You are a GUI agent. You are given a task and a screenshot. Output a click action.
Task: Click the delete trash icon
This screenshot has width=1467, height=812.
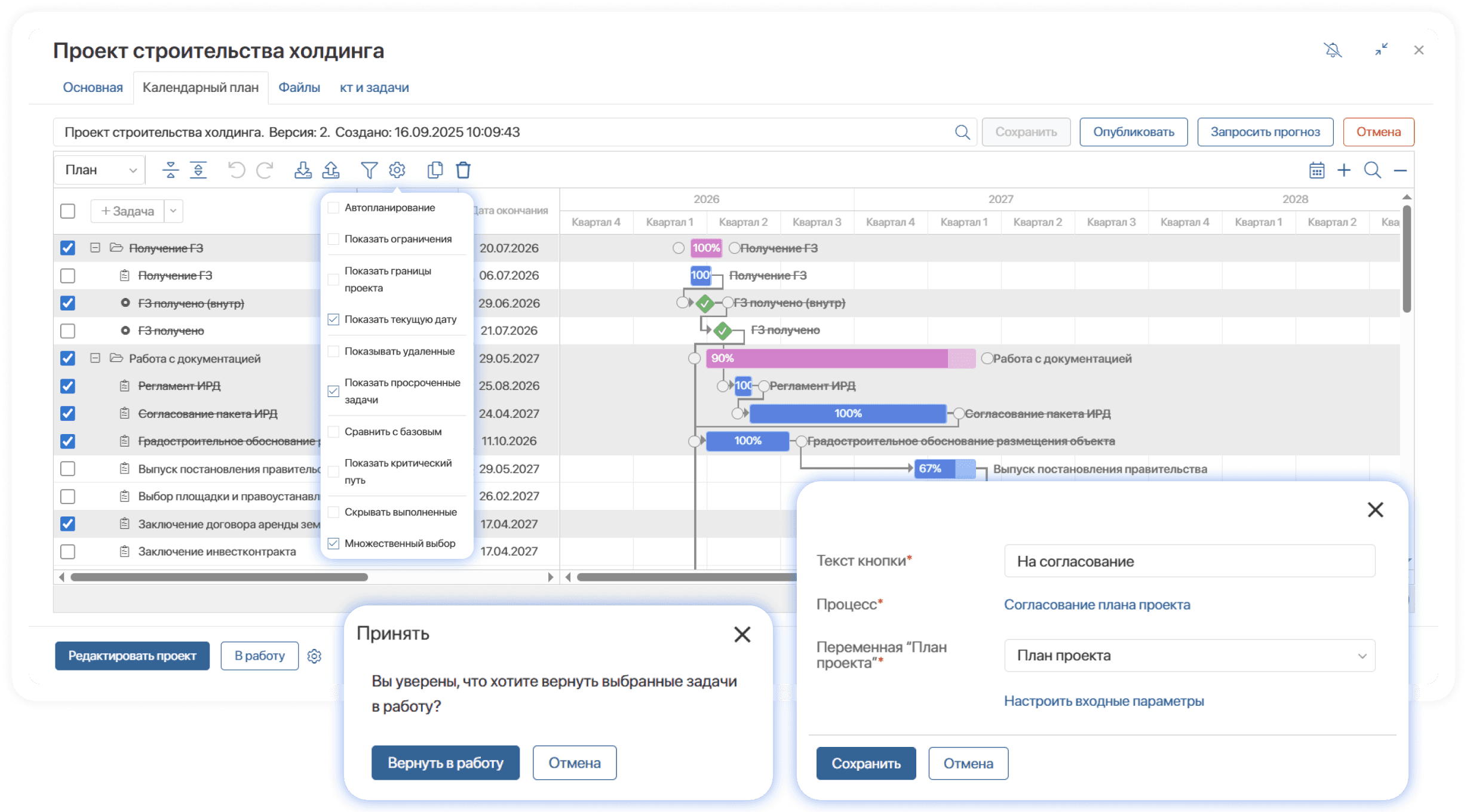[464, 170]
